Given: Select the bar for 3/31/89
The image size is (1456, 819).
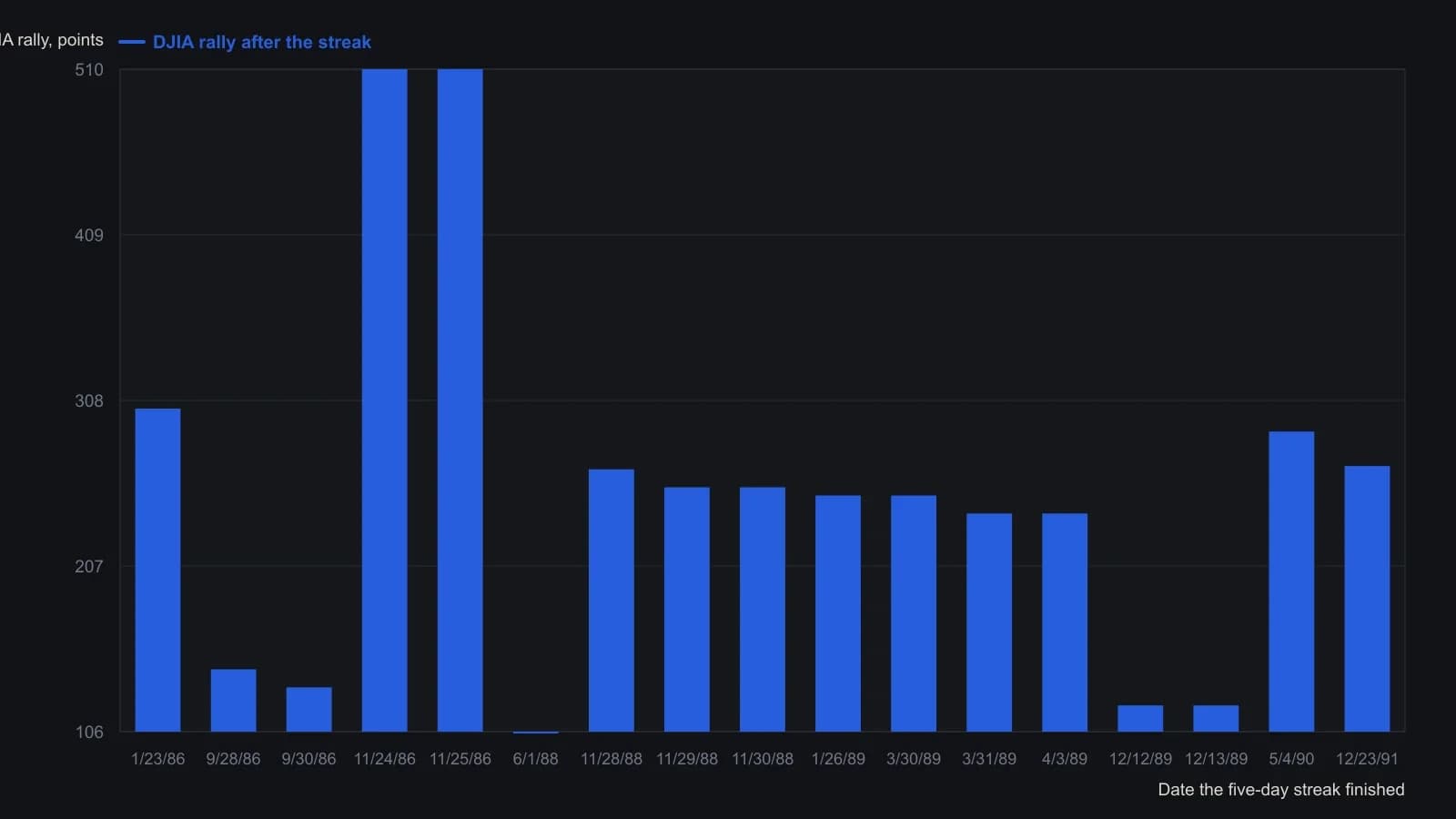Looking at the screenshot, I should pyautogui.click(x=988, y=622).
